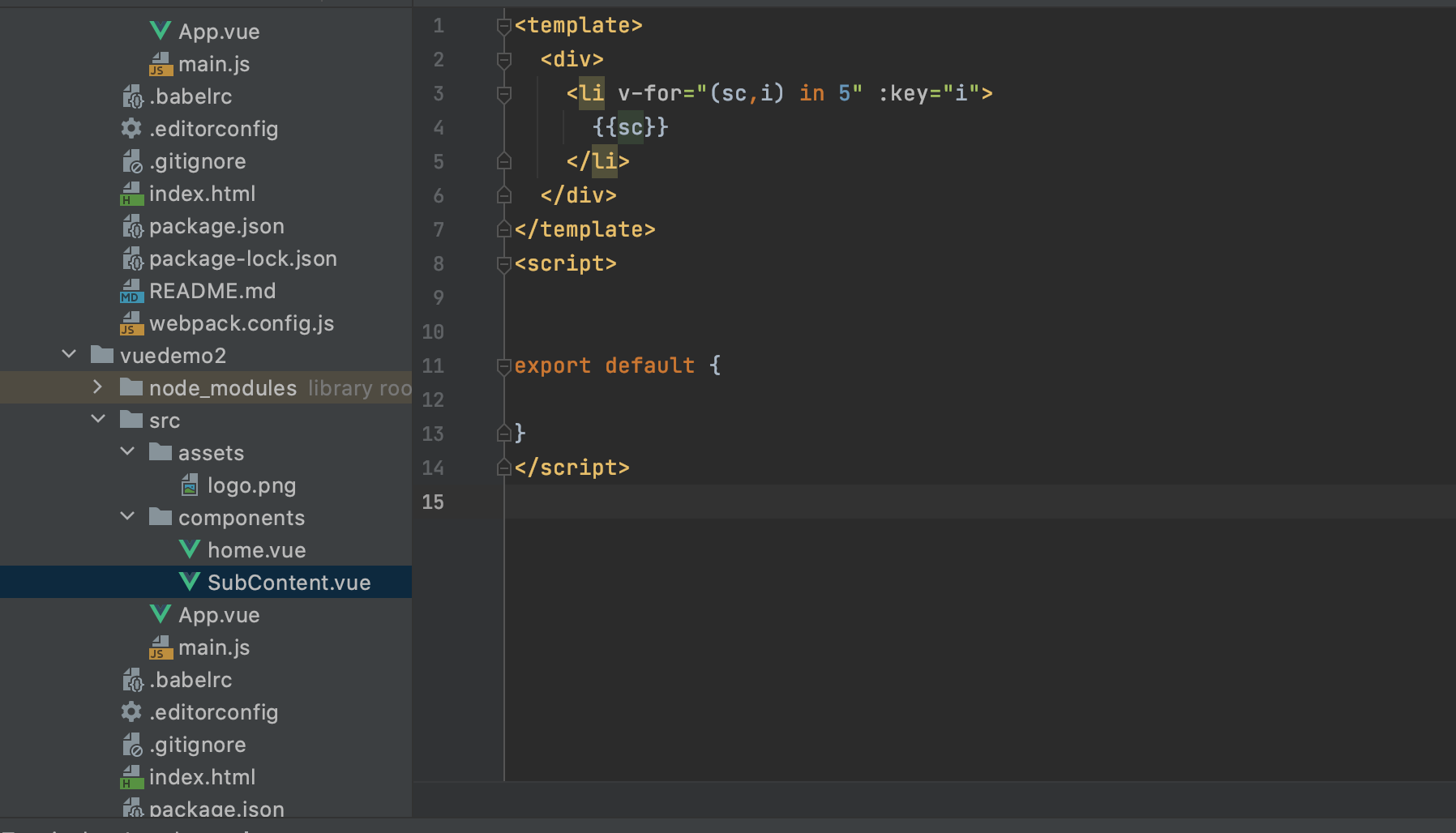Open the upper App.vue file name
Viewport: 1456px width, 833px height.
[219, 32]
